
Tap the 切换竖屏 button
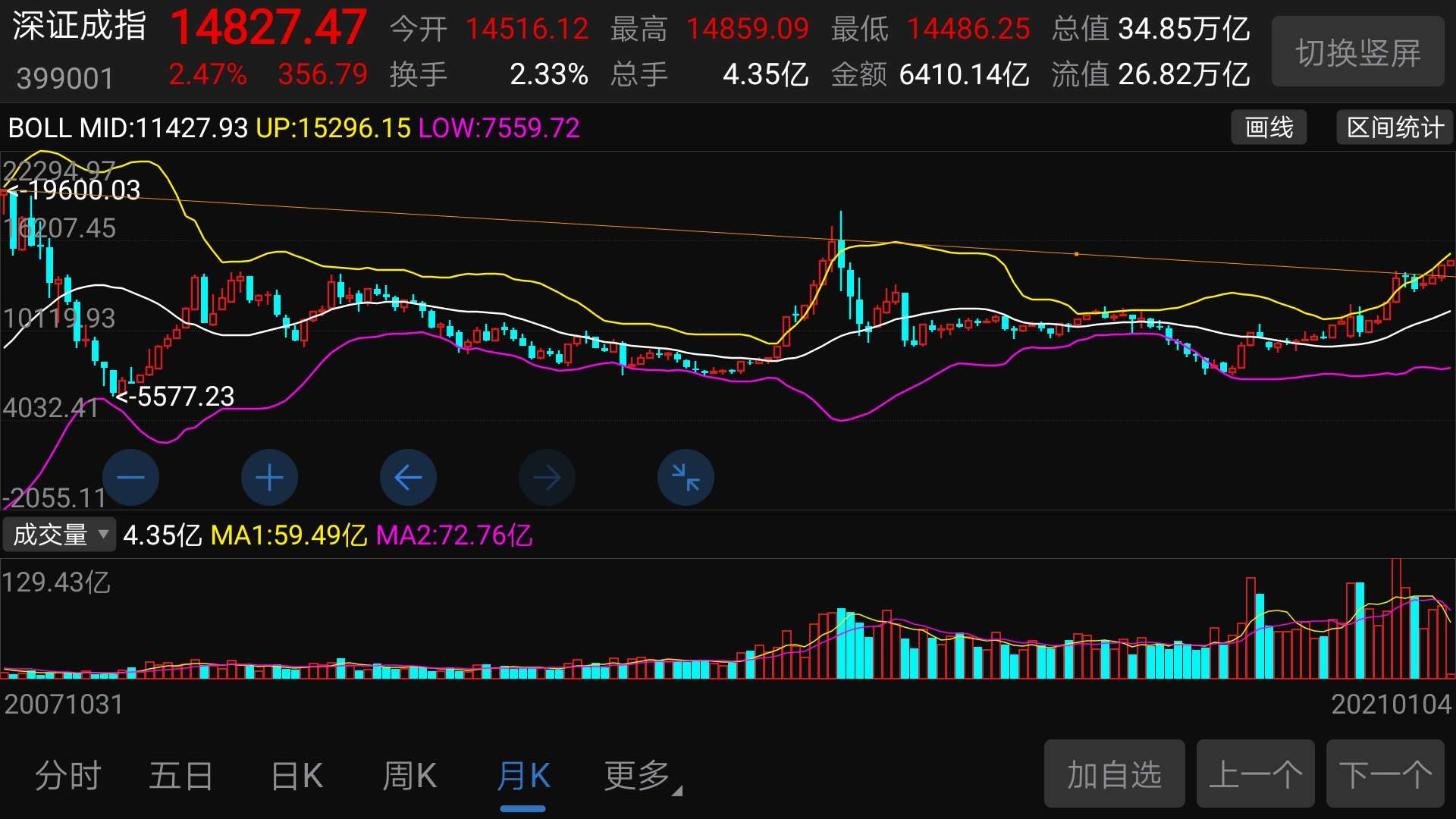click(x=1357, y=52)
